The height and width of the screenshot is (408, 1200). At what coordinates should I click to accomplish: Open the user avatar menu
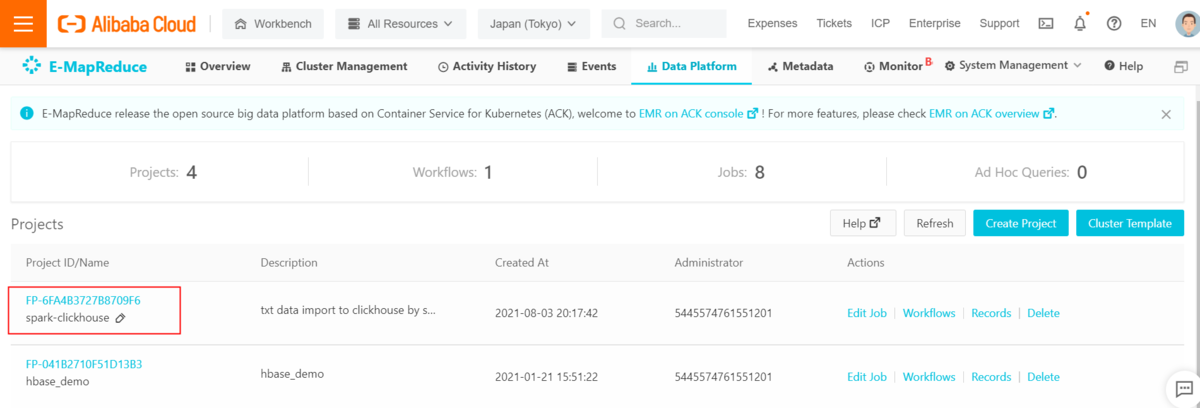point(1185,23)
